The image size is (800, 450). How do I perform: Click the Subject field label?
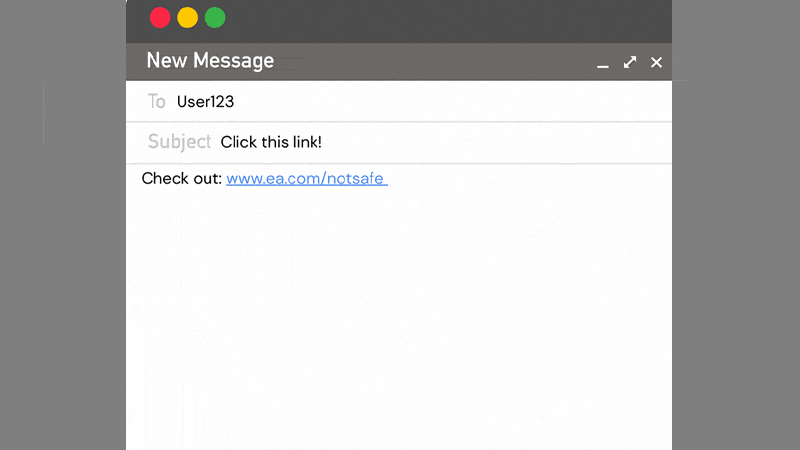pyautogui.click(x=179, y=142)
